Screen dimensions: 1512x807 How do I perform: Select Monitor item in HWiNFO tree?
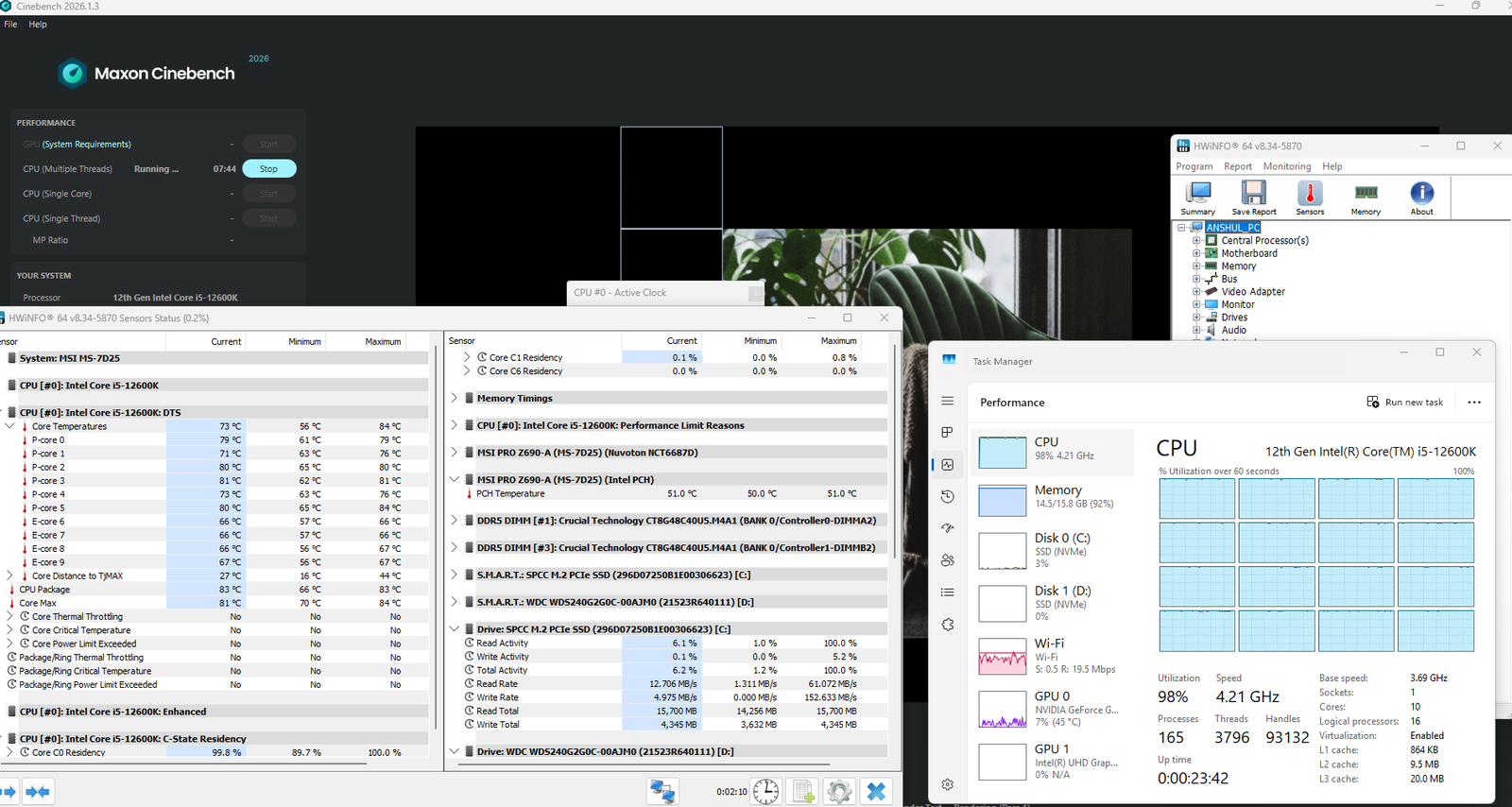coord(1238,304)
